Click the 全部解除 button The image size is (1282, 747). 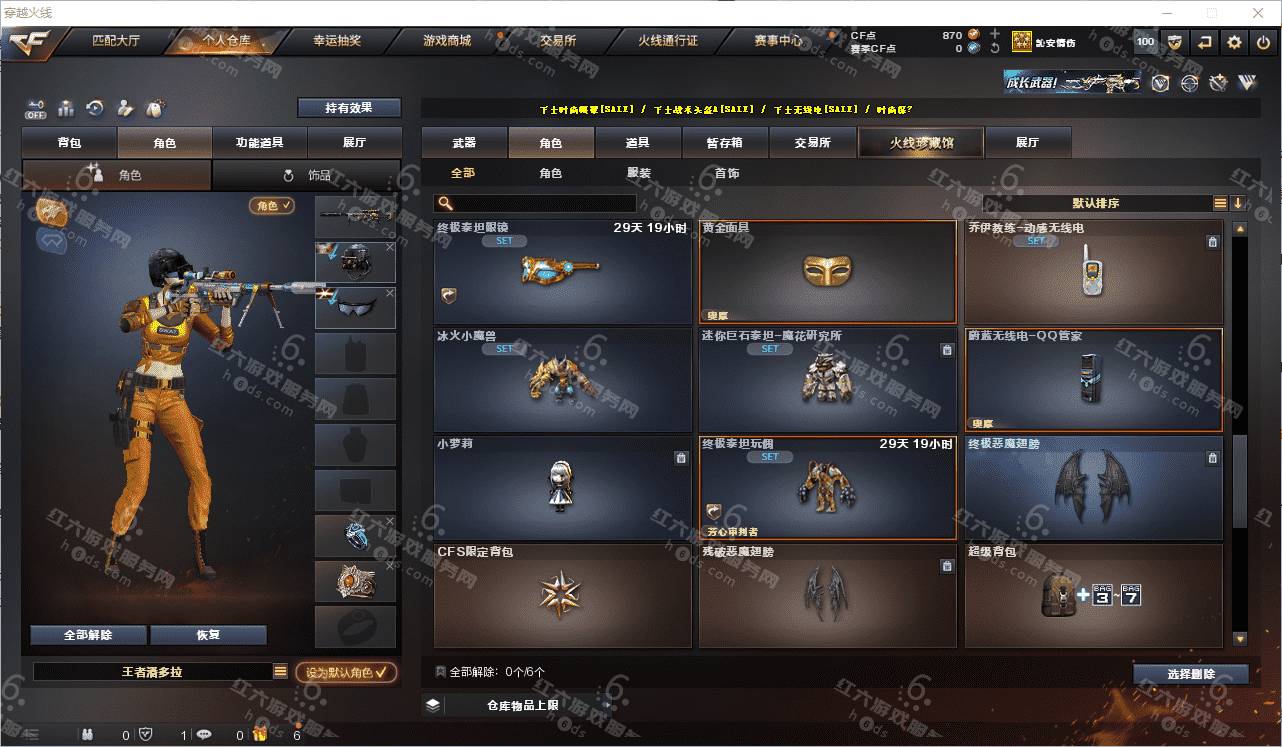[x=88, y=635]
